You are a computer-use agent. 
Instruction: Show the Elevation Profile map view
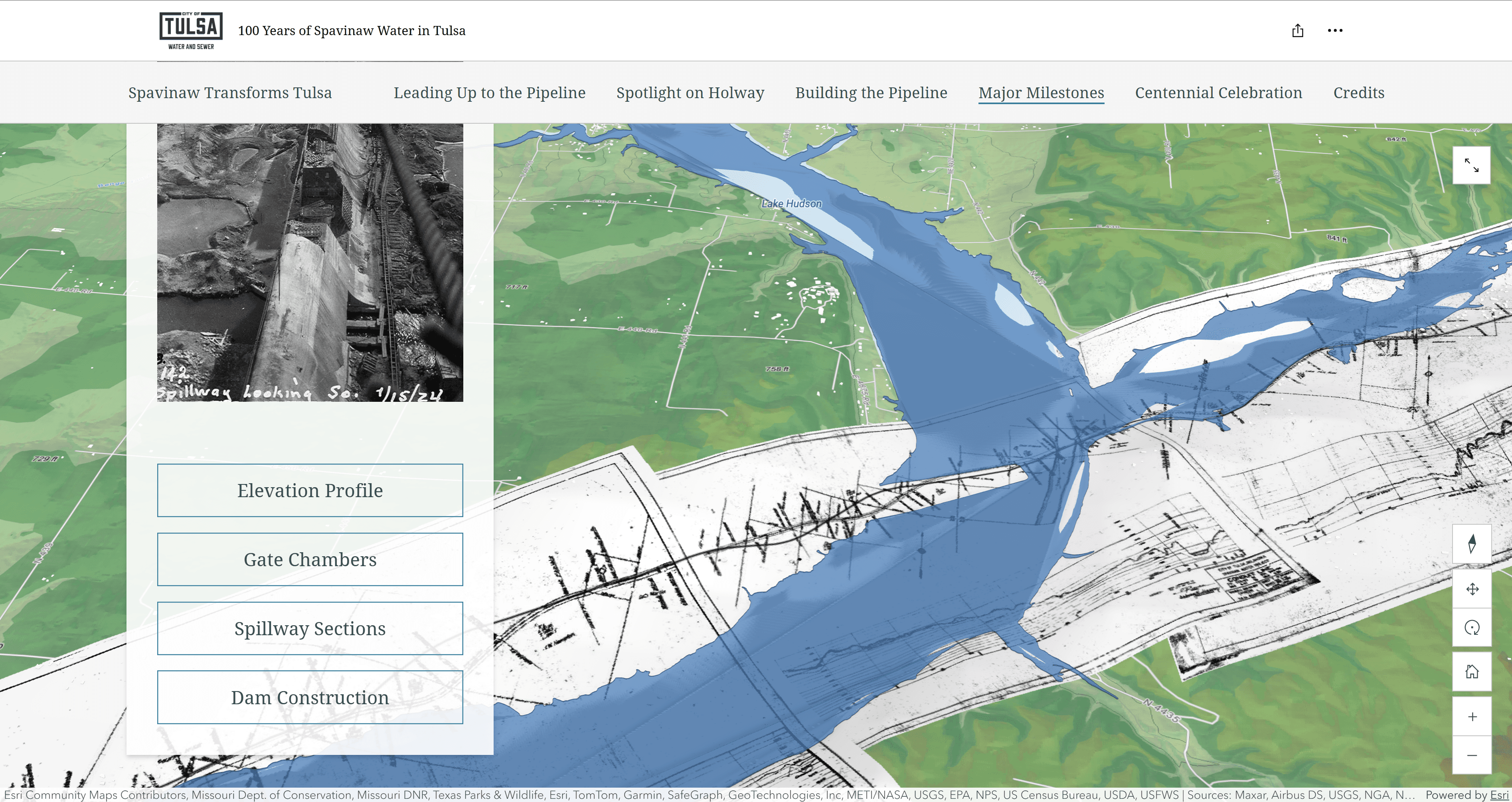tap(309, 490)
